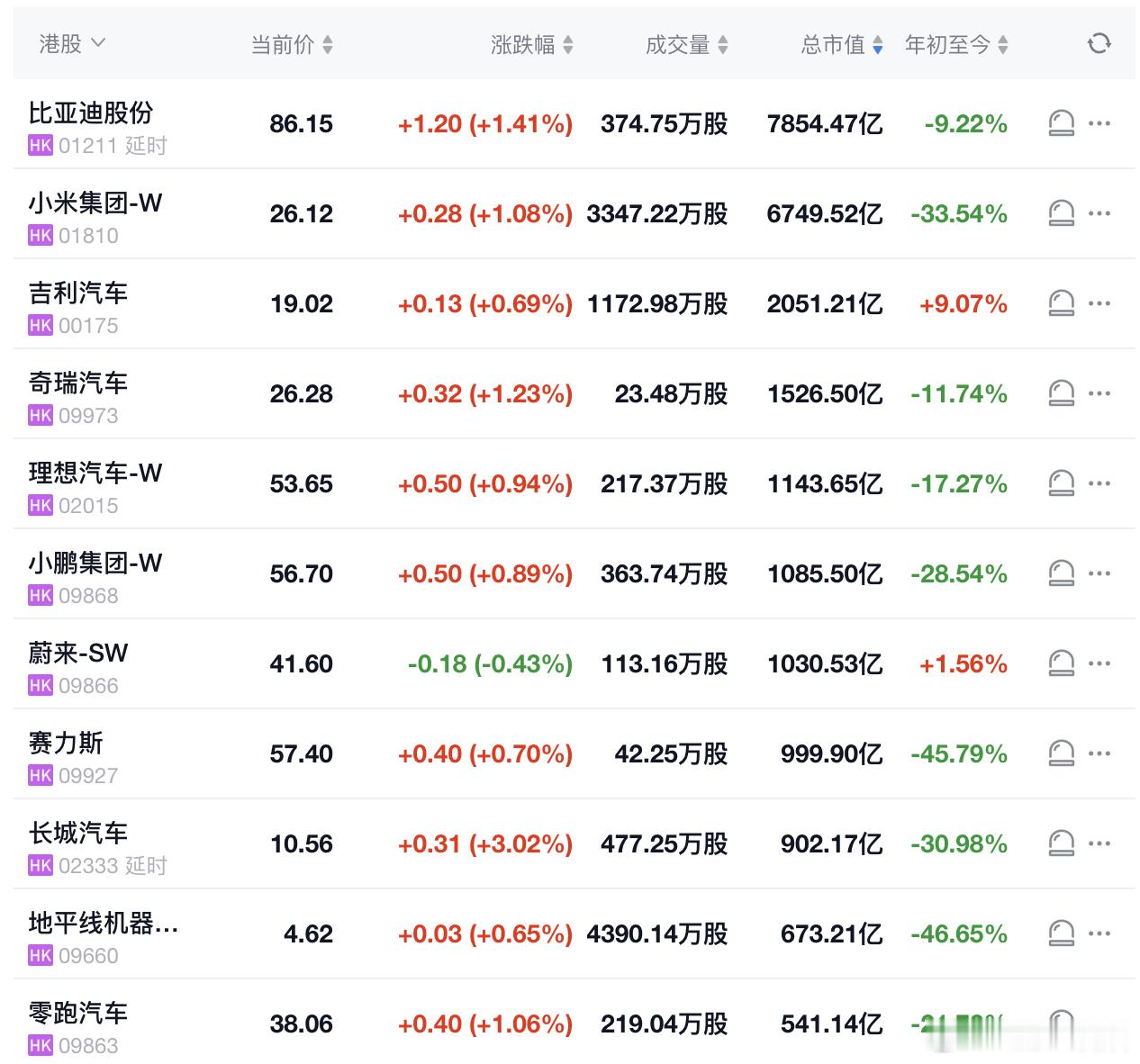Click price 38.06 for 零跑汽车
Viewport: 1140px width, 1064px height.
[302, 1023]
